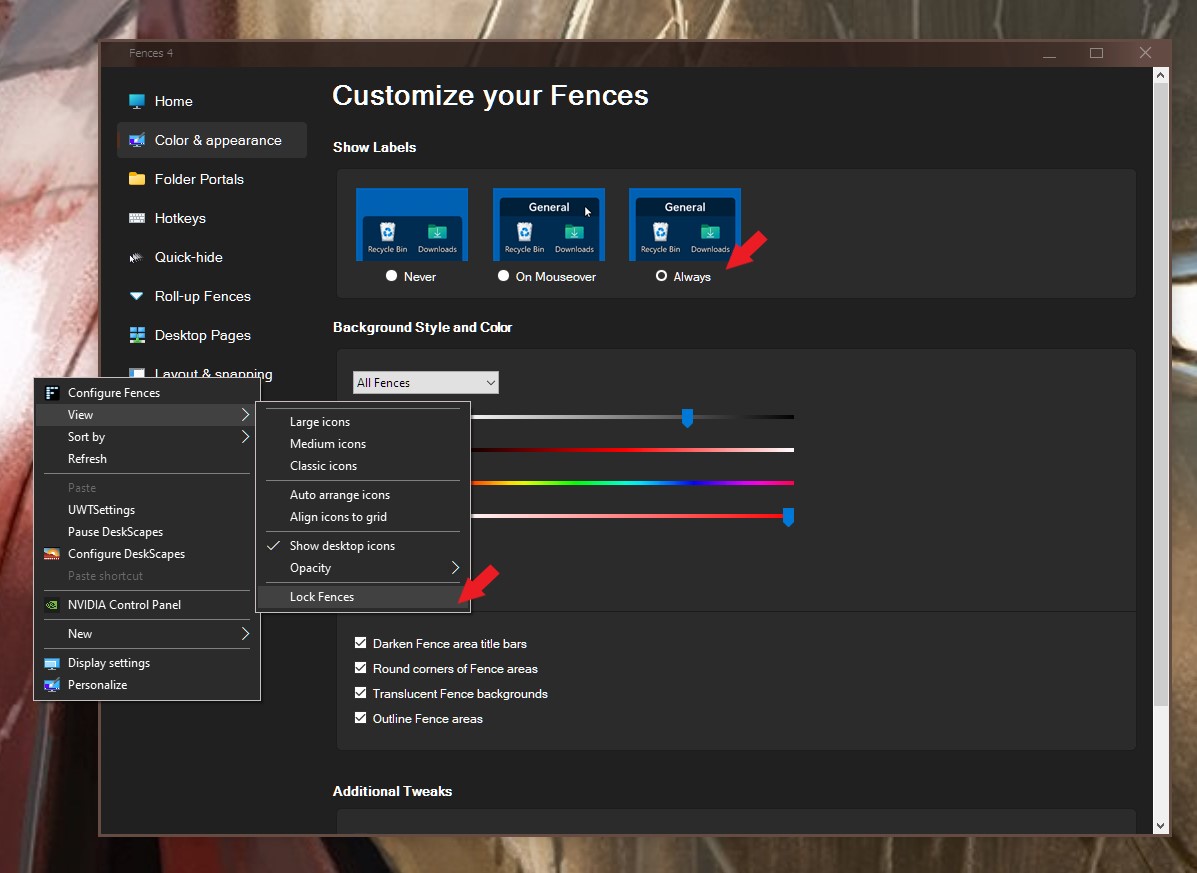
Task: Close the Fences 4 window
Action: pyautogui.click(x=1145, y=53)
